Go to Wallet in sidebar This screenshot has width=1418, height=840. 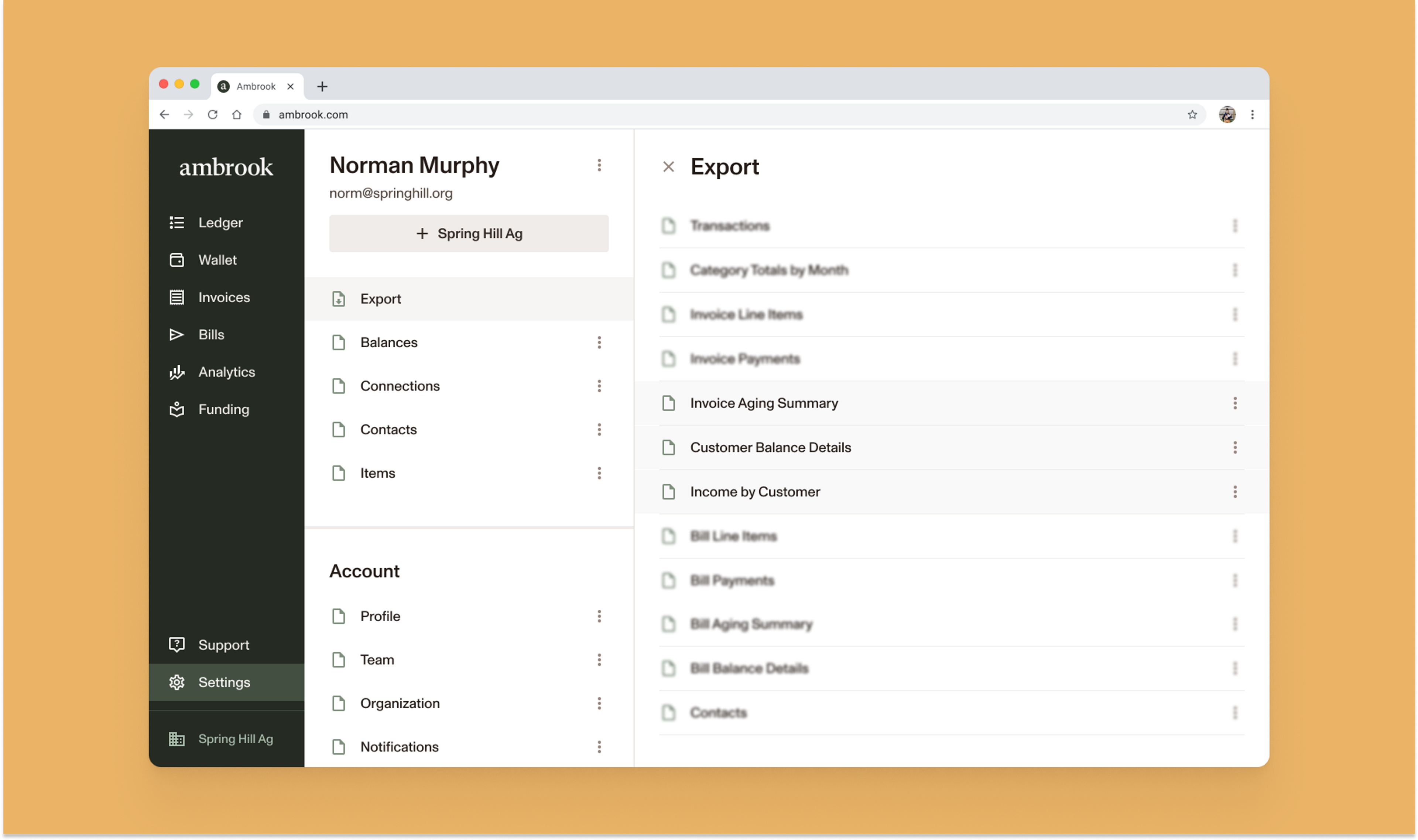coord(217,260)
